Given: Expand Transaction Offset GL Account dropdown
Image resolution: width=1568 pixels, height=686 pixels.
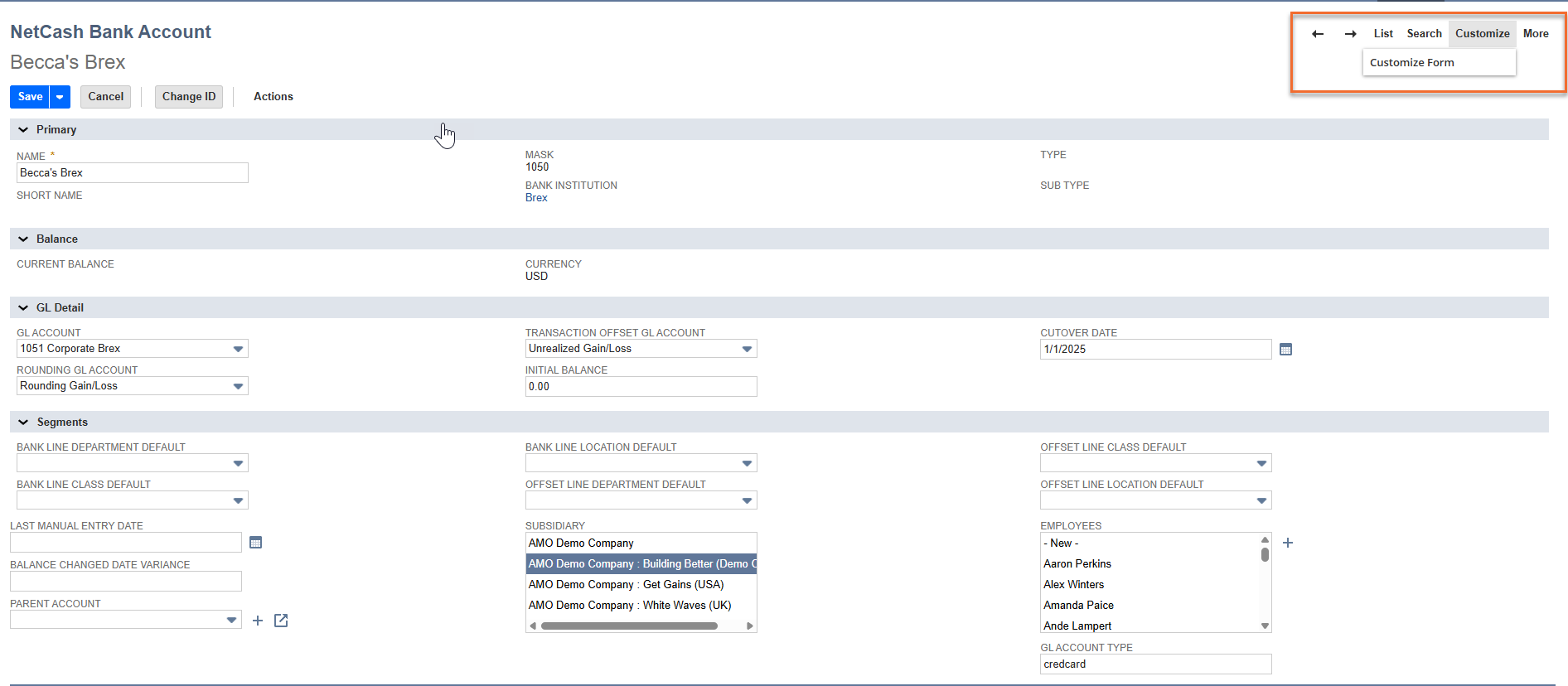Looking at the screenshot, I should tap(747, 349).
